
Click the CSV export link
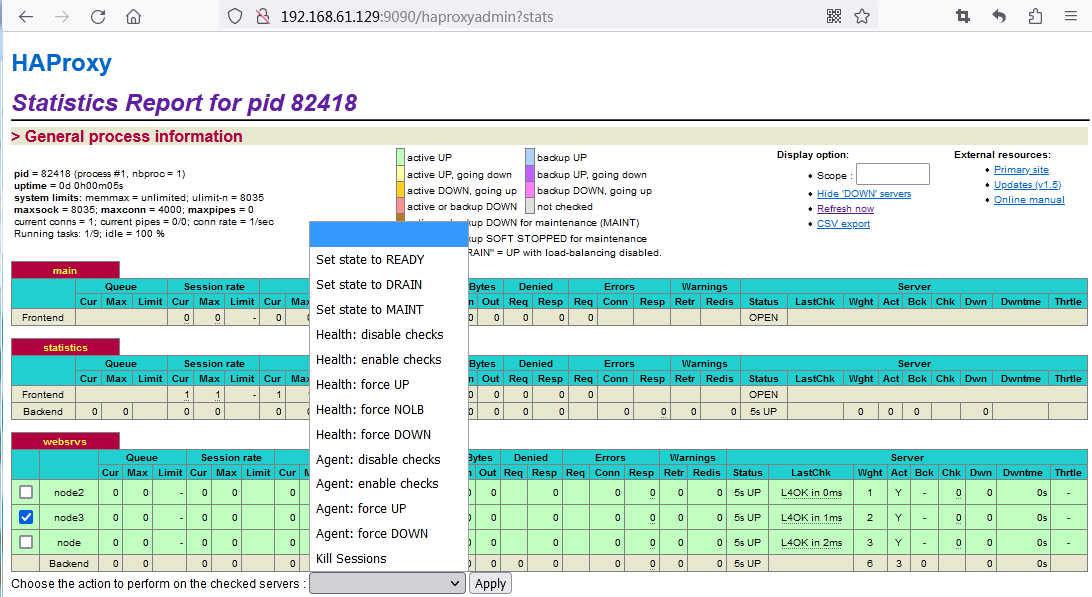click(x=843, y=224)
